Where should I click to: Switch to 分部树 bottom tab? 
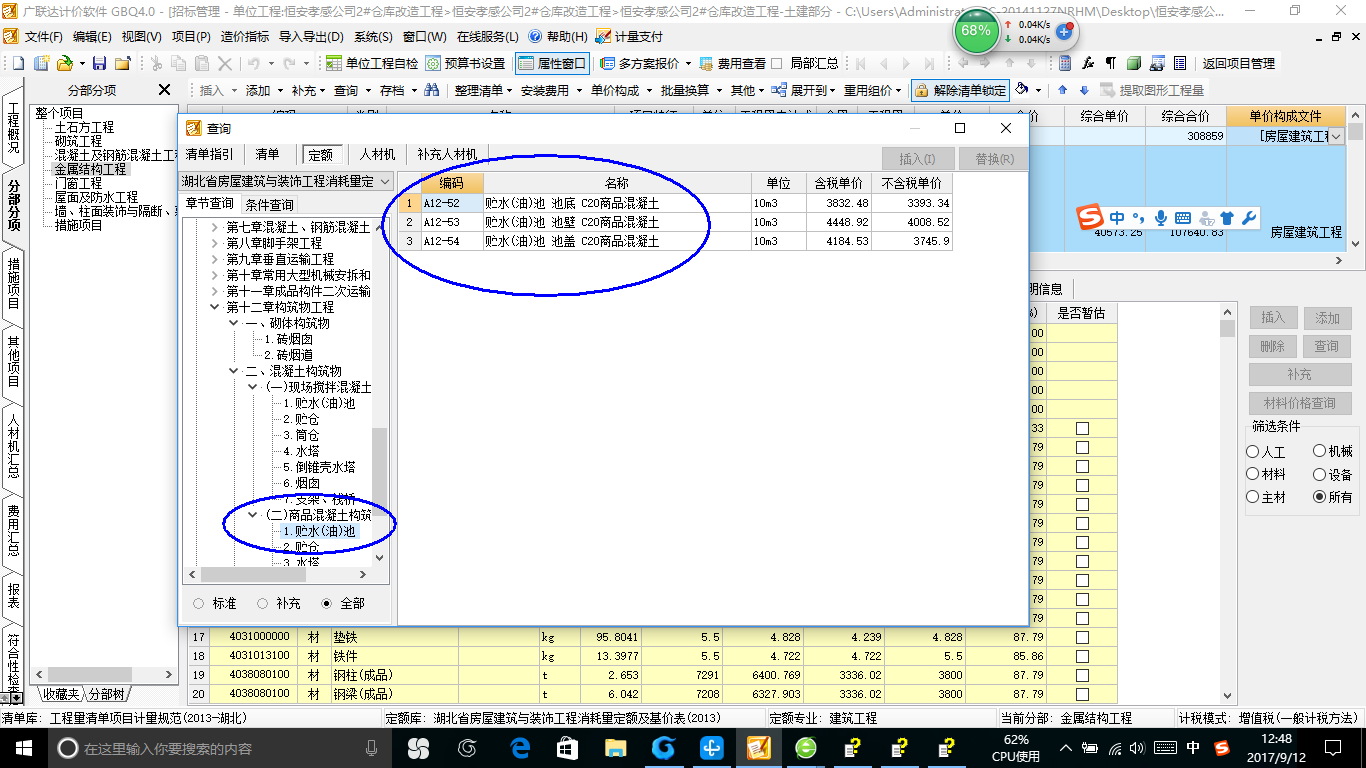106,694
